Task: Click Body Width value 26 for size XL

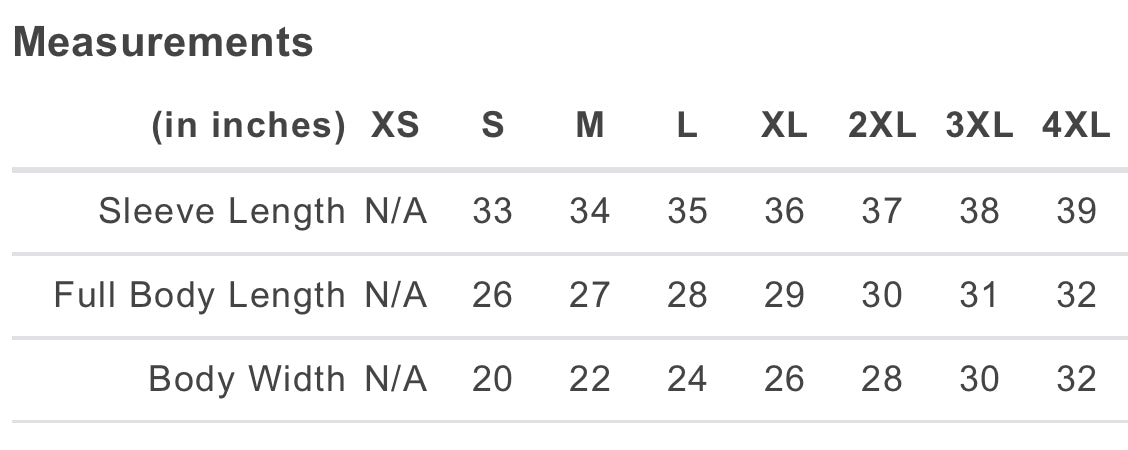Action: [x=784, y=379]
